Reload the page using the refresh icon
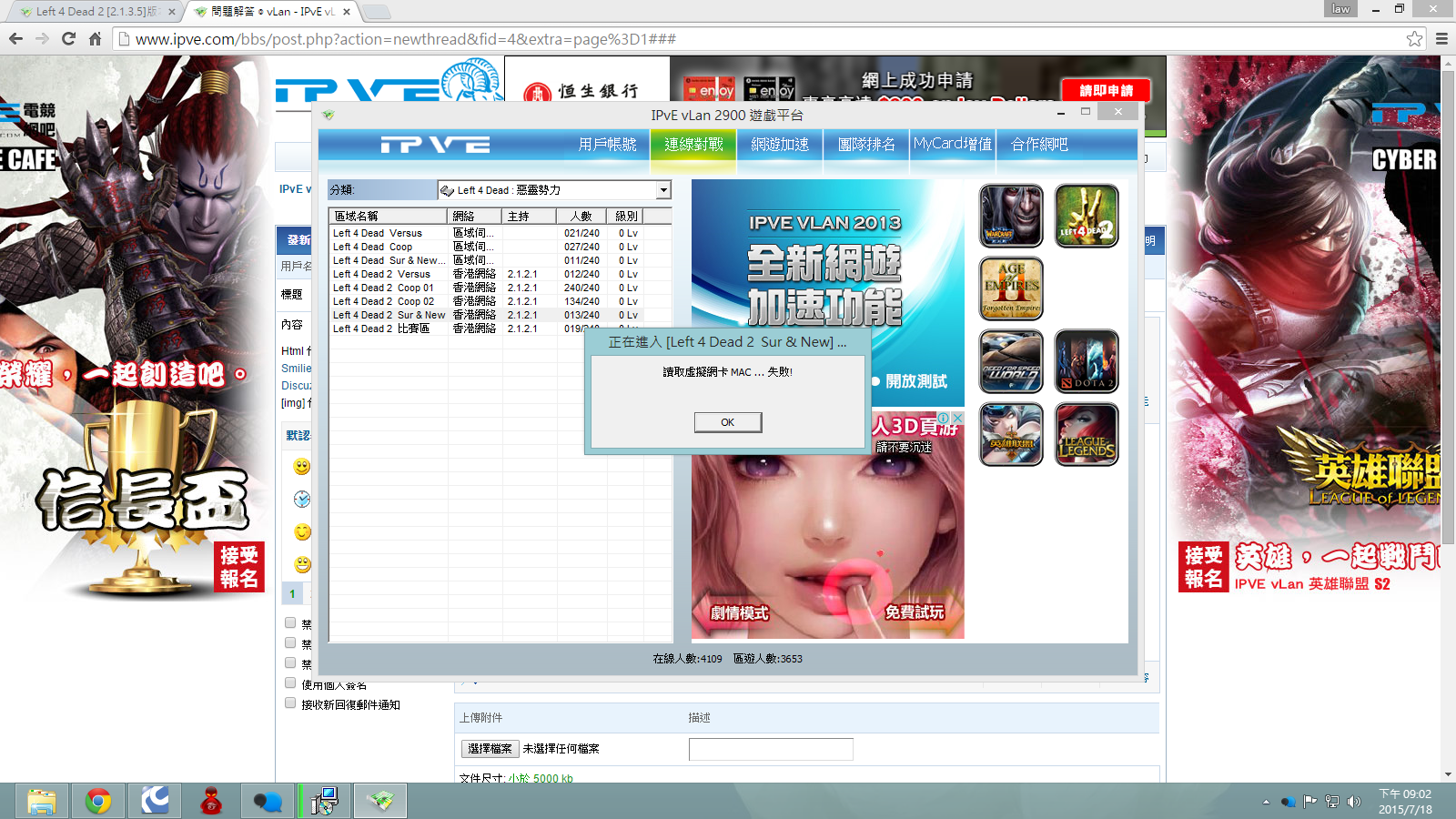Image resolution: width=1456 pixels, height=819 pixels. 68,39
